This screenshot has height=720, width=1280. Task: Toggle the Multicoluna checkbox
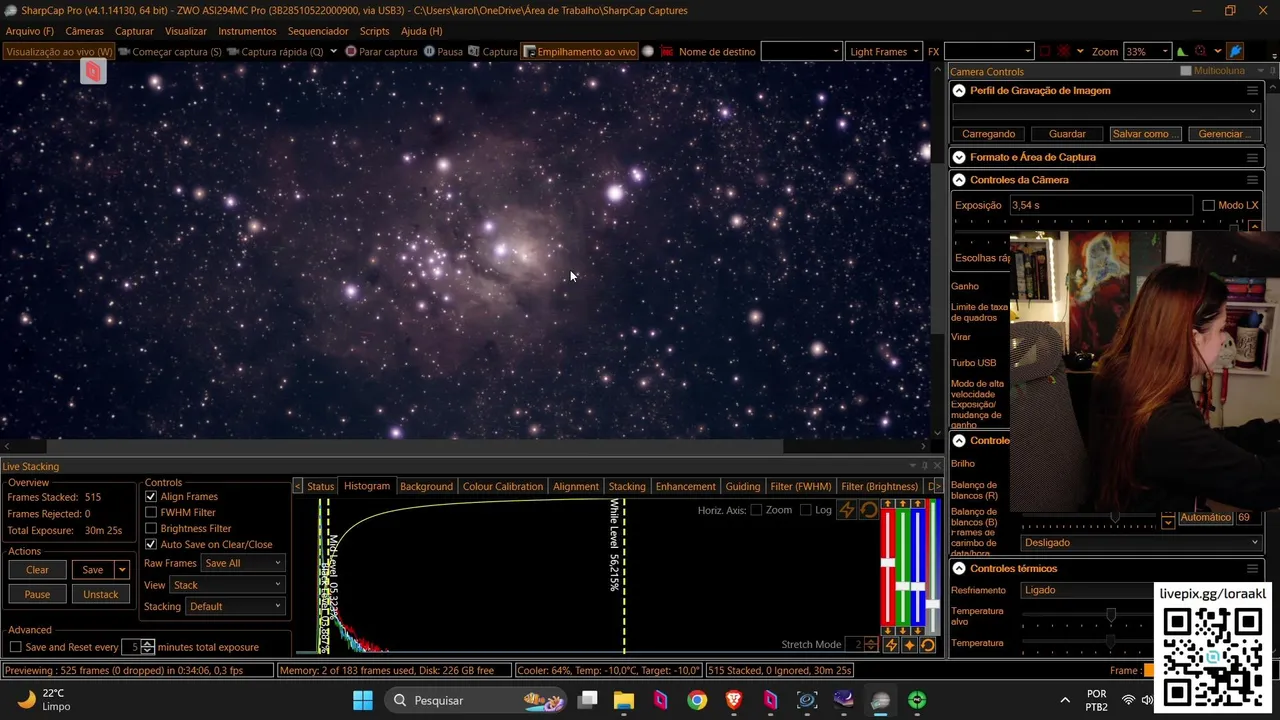[x=1186, y=72]
